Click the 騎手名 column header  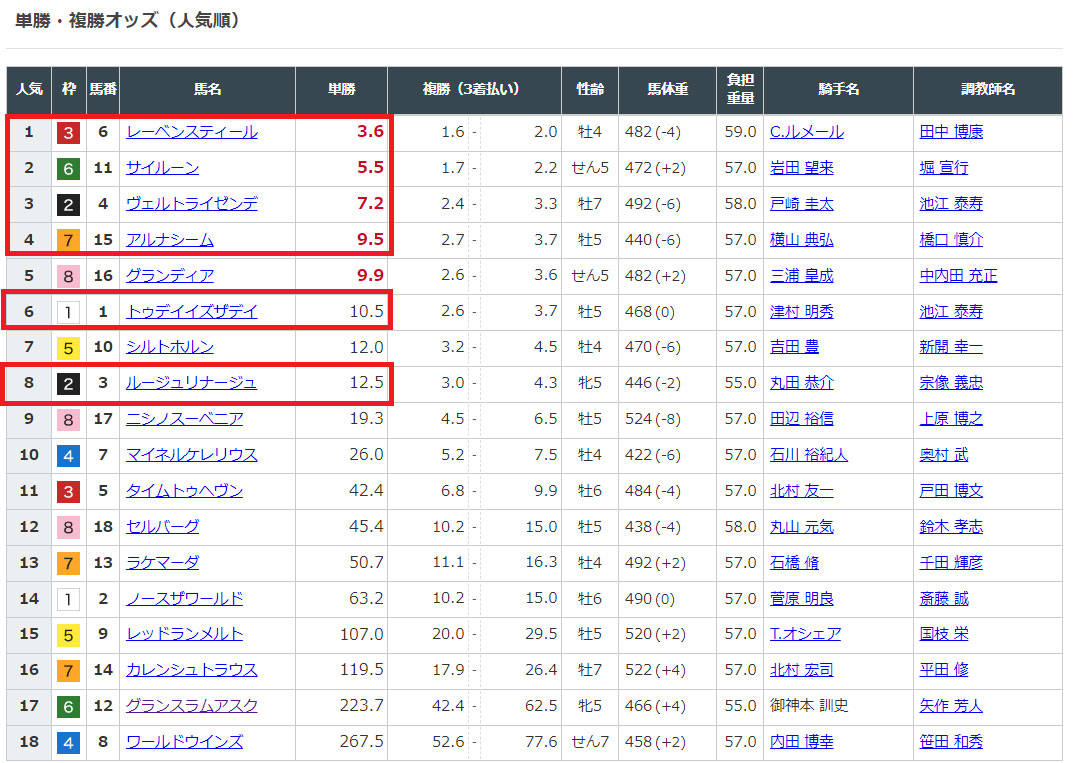tap(838, 90)
